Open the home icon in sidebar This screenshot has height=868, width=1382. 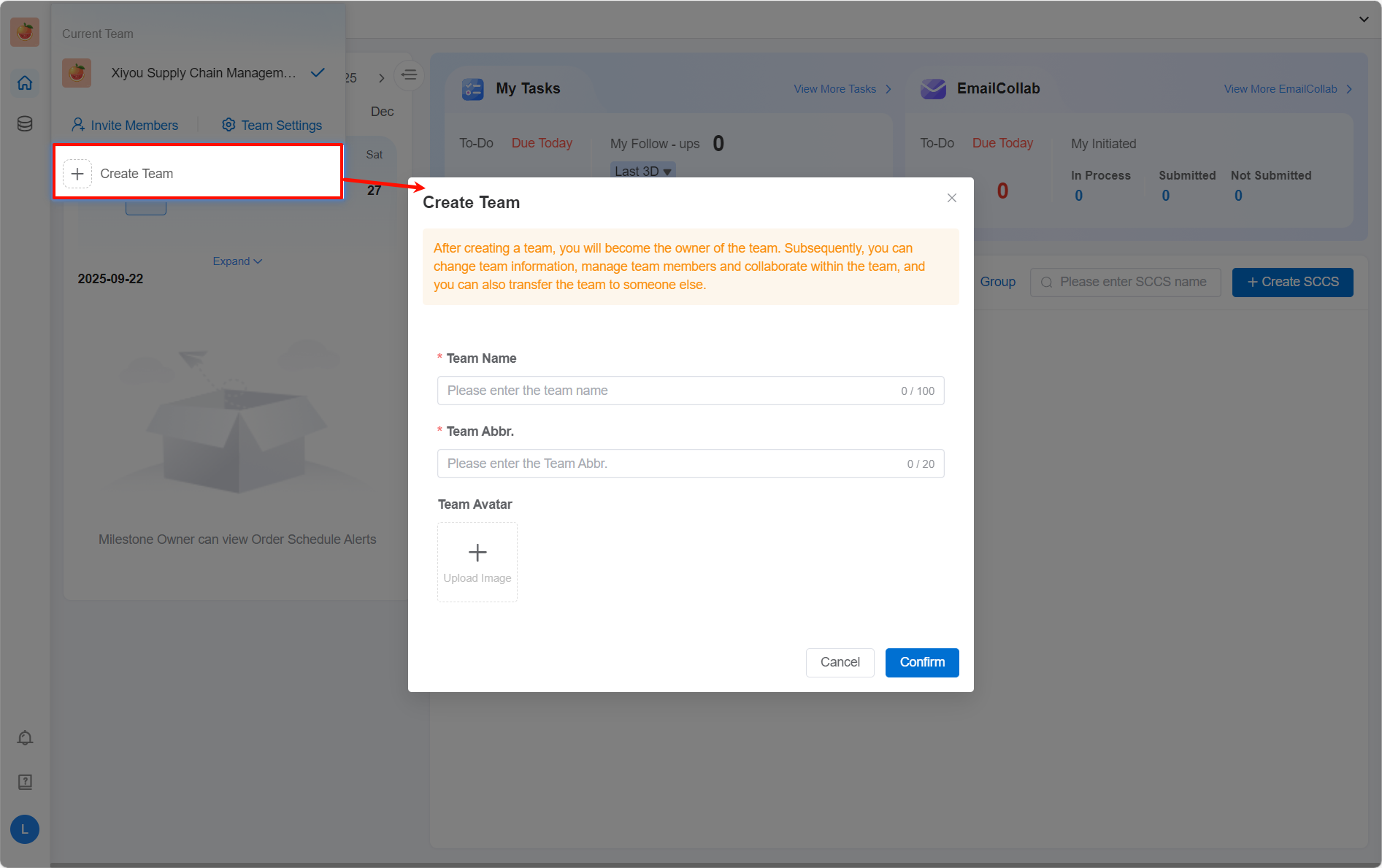[x=25, y=83]
